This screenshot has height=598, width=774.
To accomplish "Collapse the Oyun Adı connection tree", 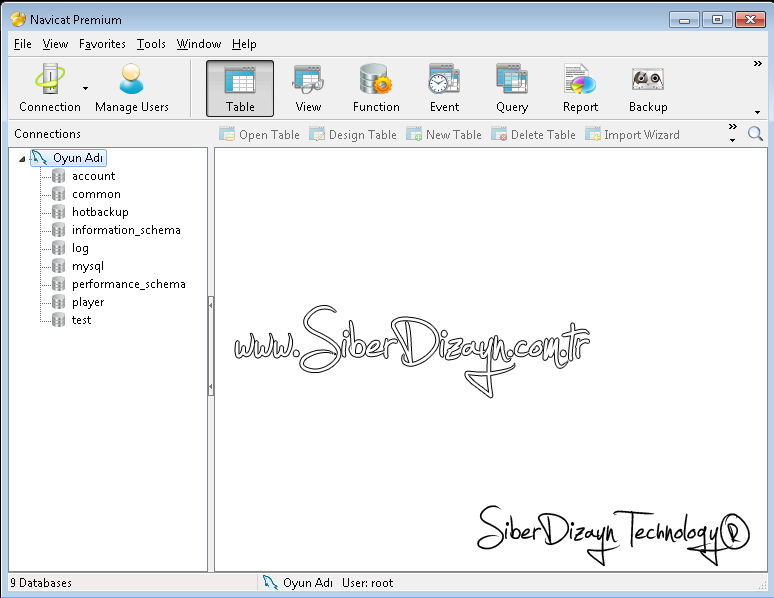I will 22,159.
